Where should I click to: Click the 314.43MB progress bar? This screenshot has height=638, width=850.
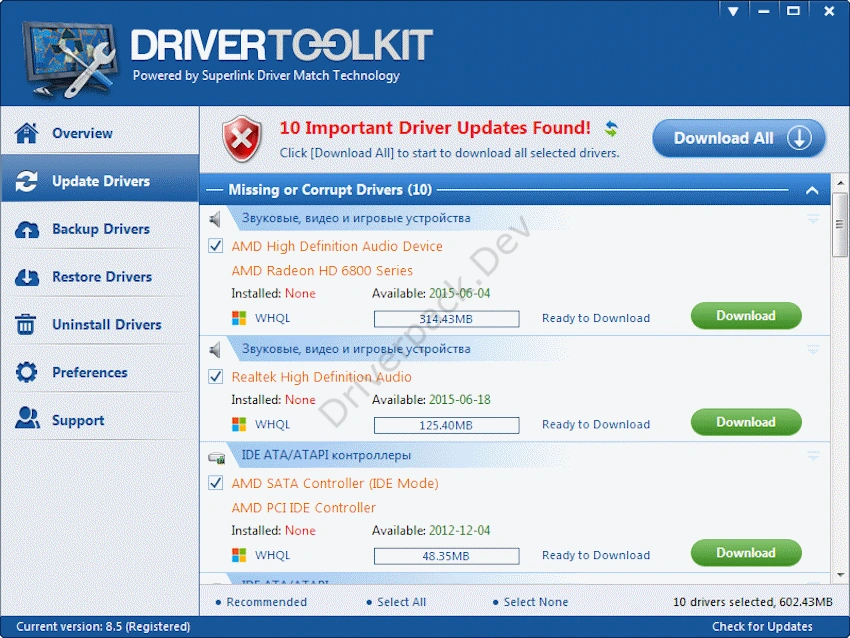[446, 319]
